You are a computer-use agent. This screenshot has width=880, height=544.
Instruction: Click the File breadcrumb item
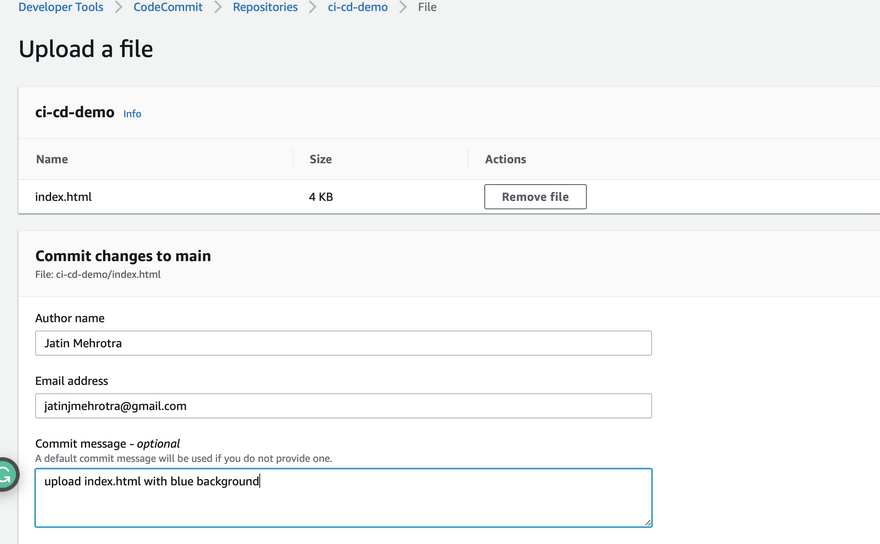pos(427,7)
